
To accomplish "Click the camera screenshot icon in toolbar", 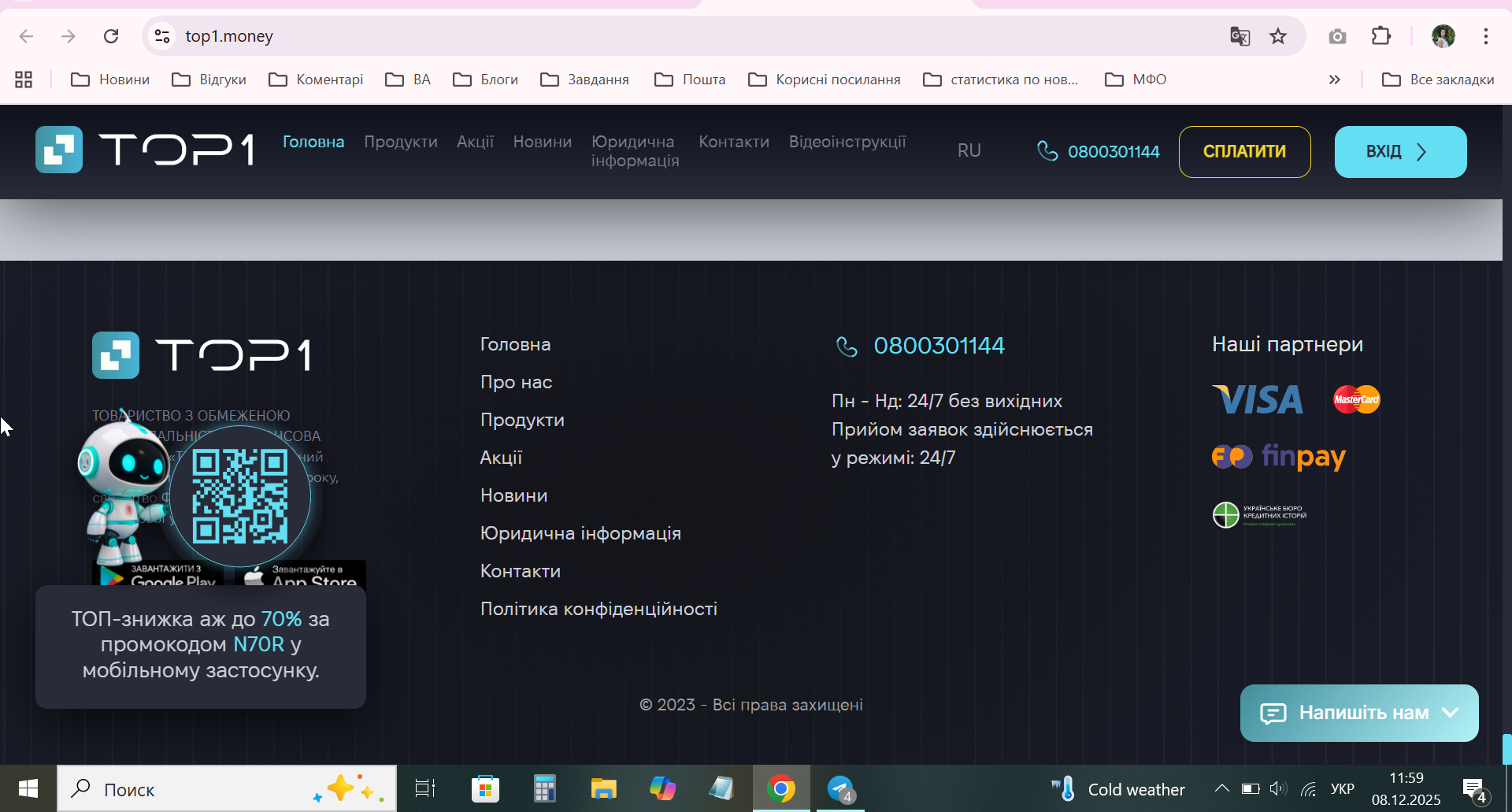I will pyautogui.click(x=1337, y=36).
